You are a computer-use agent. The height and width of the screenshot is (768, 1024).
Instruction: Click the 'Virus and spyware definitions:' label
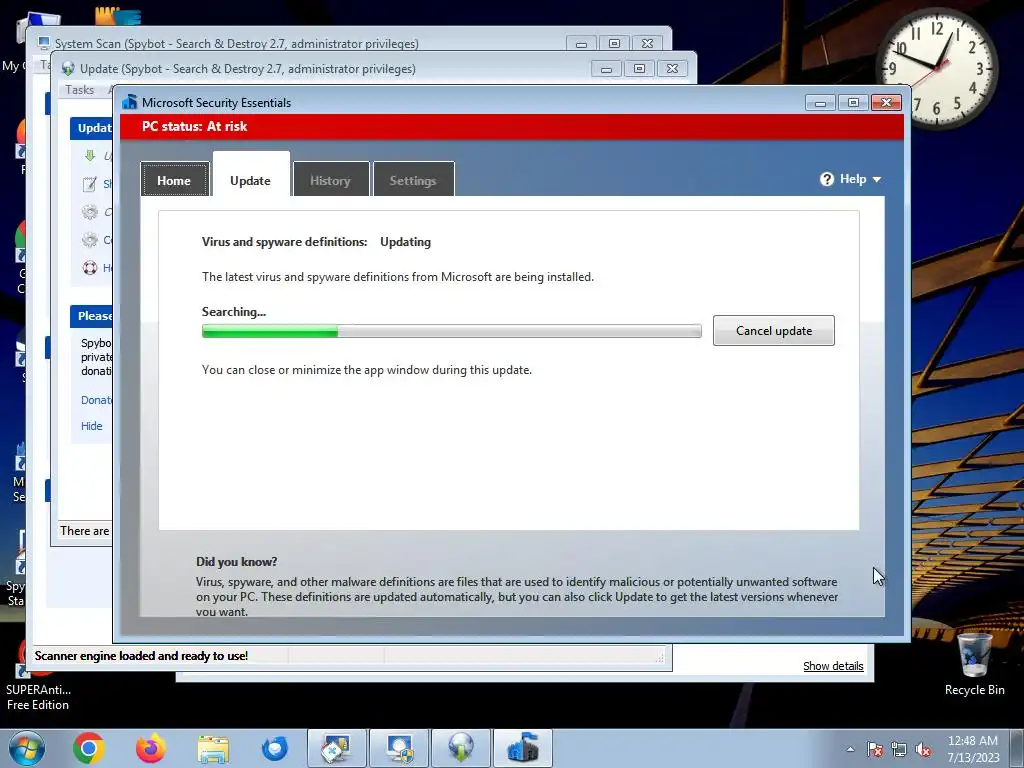pyautogui.click(x=284, y=242)
